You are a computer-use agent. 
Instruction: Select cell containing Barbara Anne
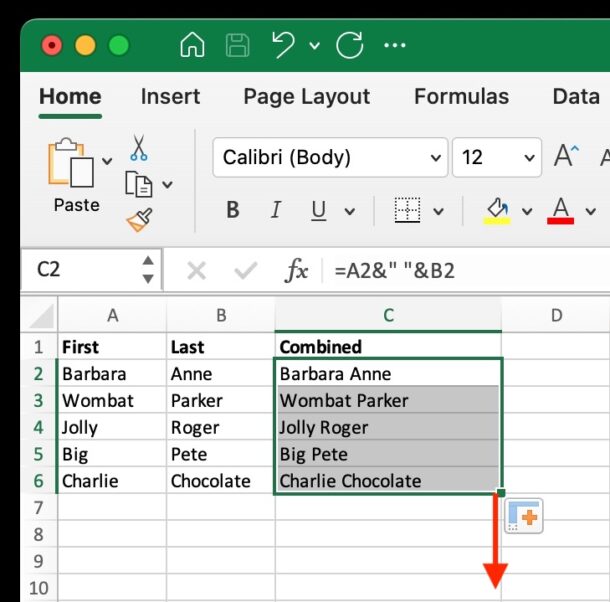pos(388,374)
